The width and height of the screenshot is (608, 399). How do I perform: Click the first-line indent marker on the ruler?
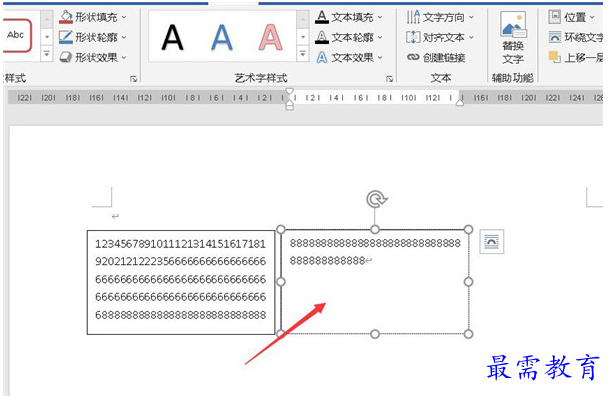tap(289, 92)
